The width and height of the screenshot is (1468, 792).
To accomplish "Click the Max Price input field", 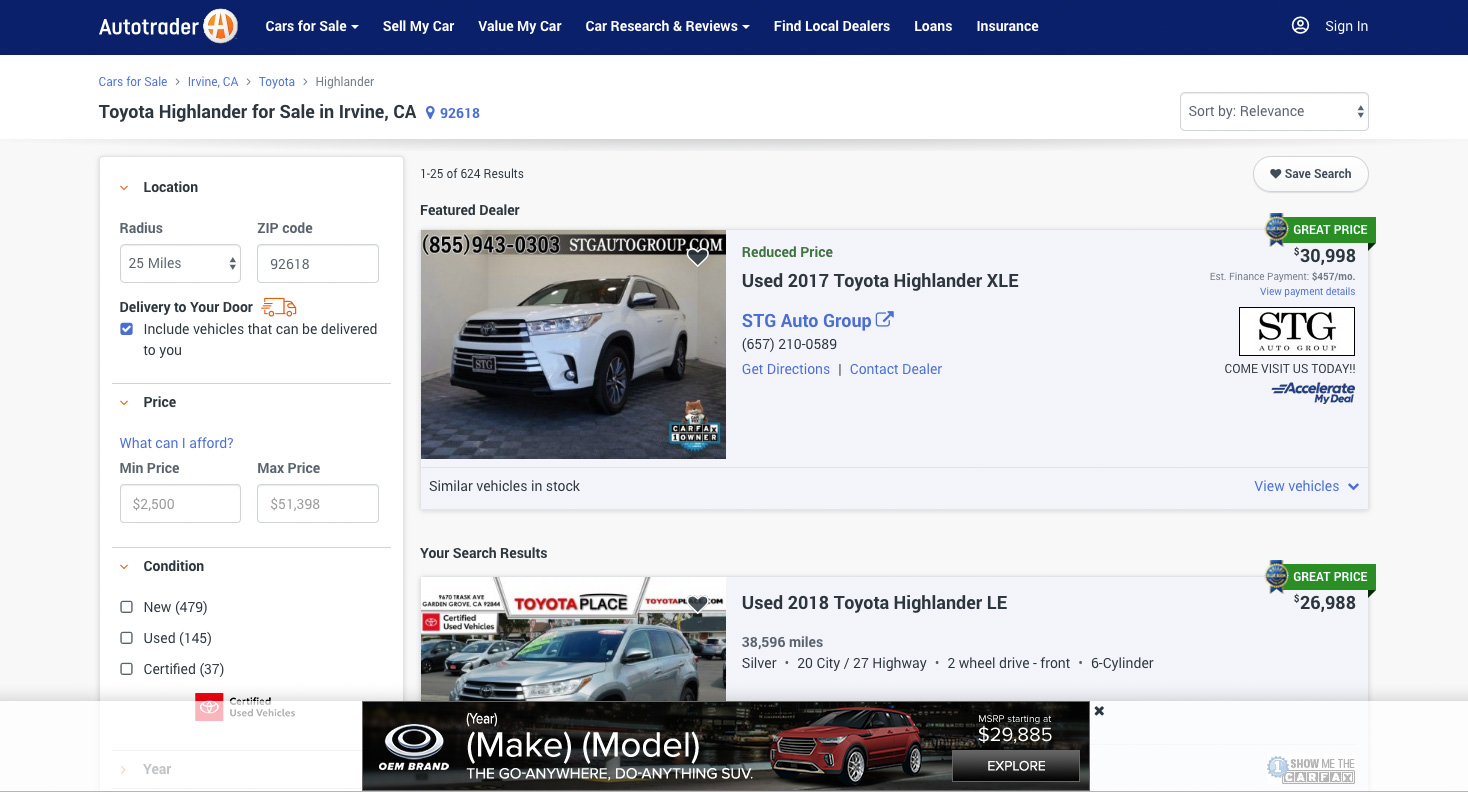I will 318,504.
